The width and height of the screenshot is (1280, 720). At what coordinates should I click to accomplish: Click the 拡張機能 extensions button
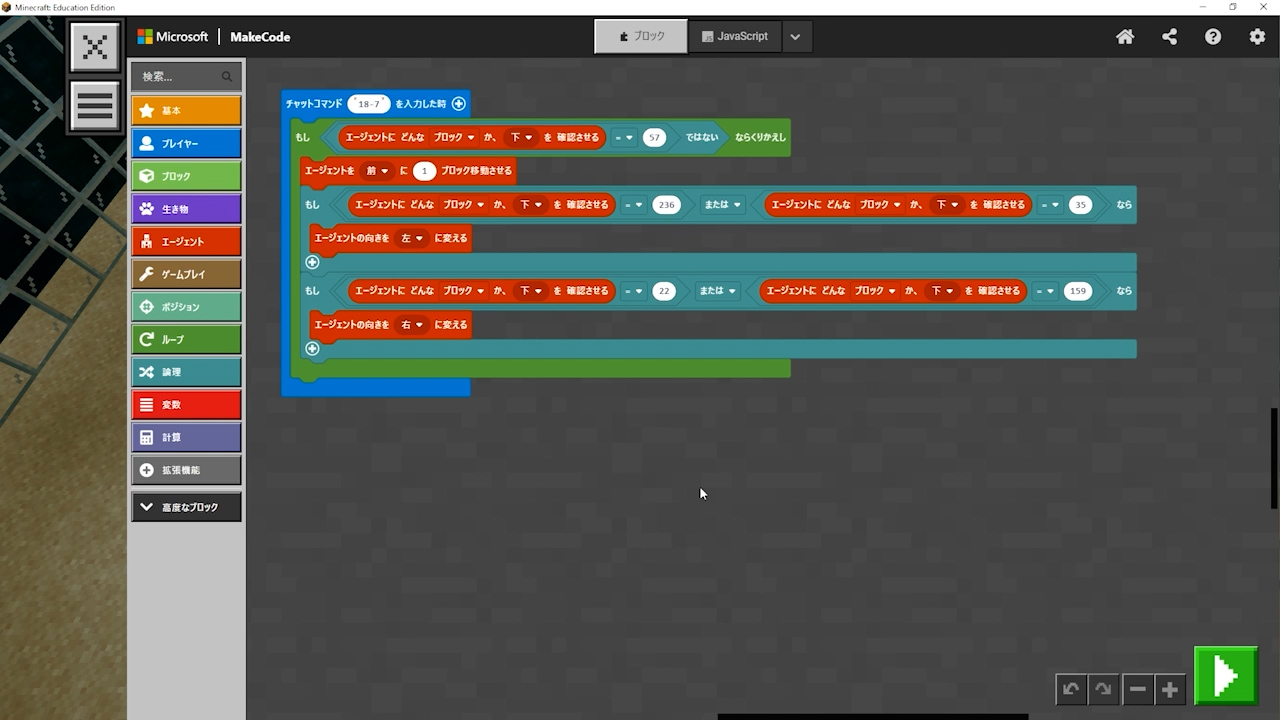(x=186, y=470)
